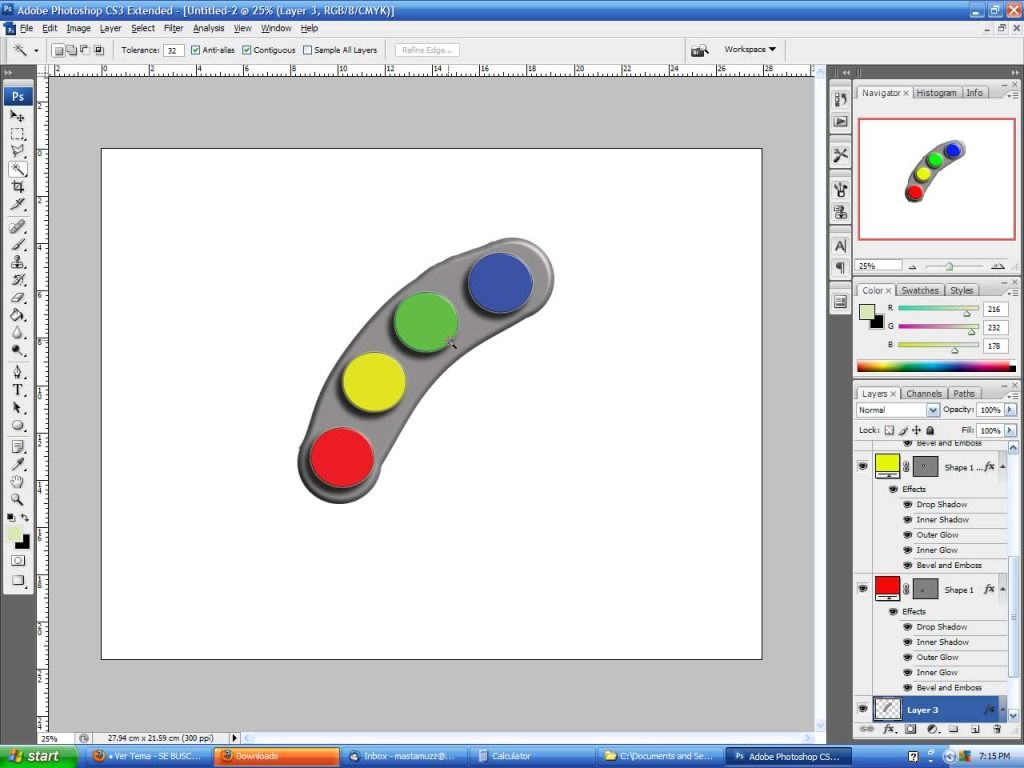Viewport: 1024px width, 768px height.
Task: Select the Path Selection tool
Action: coord(18,408)
